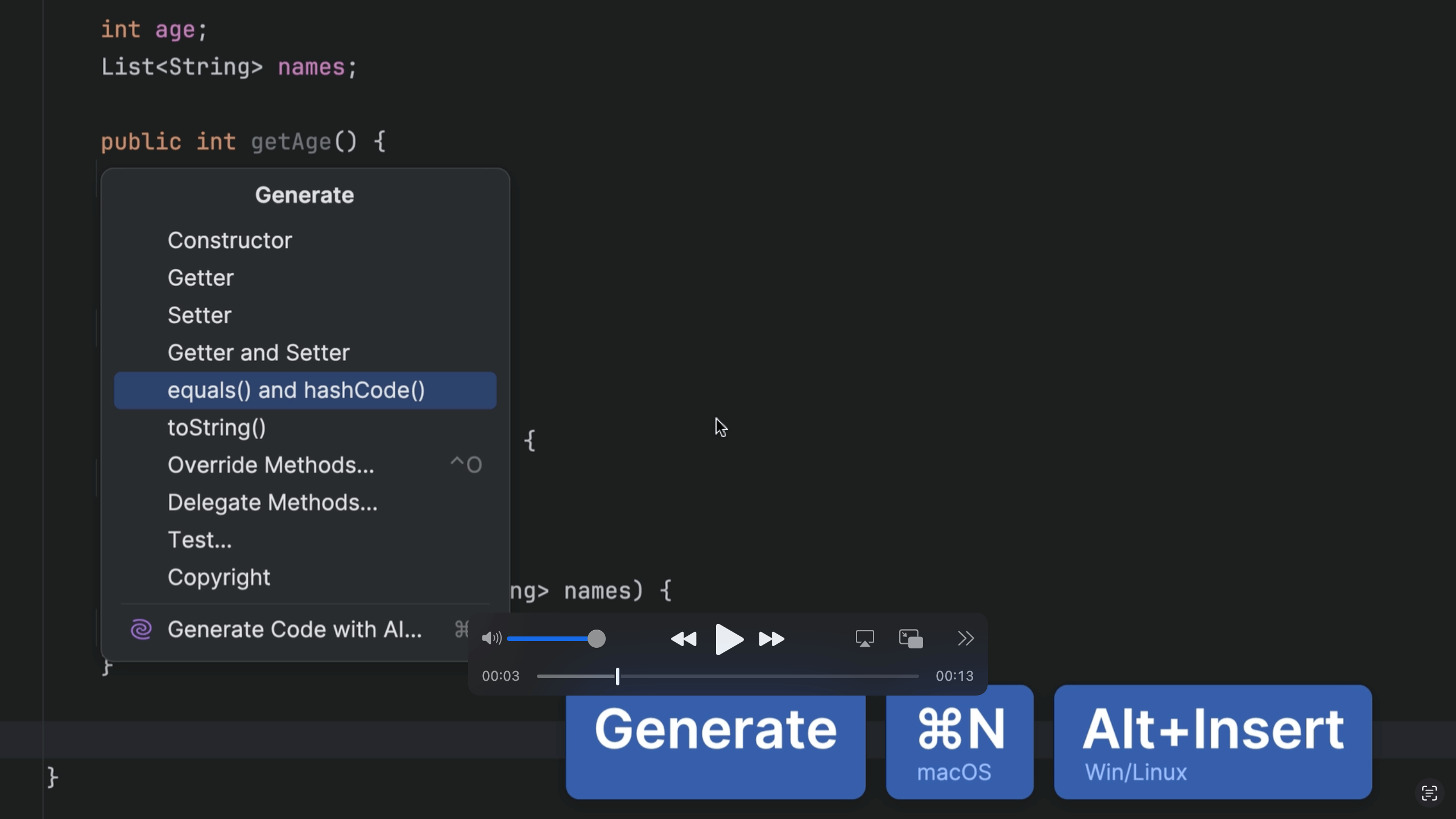Choose Constructor from Generate menu
Viewport: 1456px width, 819px height.
230,241
